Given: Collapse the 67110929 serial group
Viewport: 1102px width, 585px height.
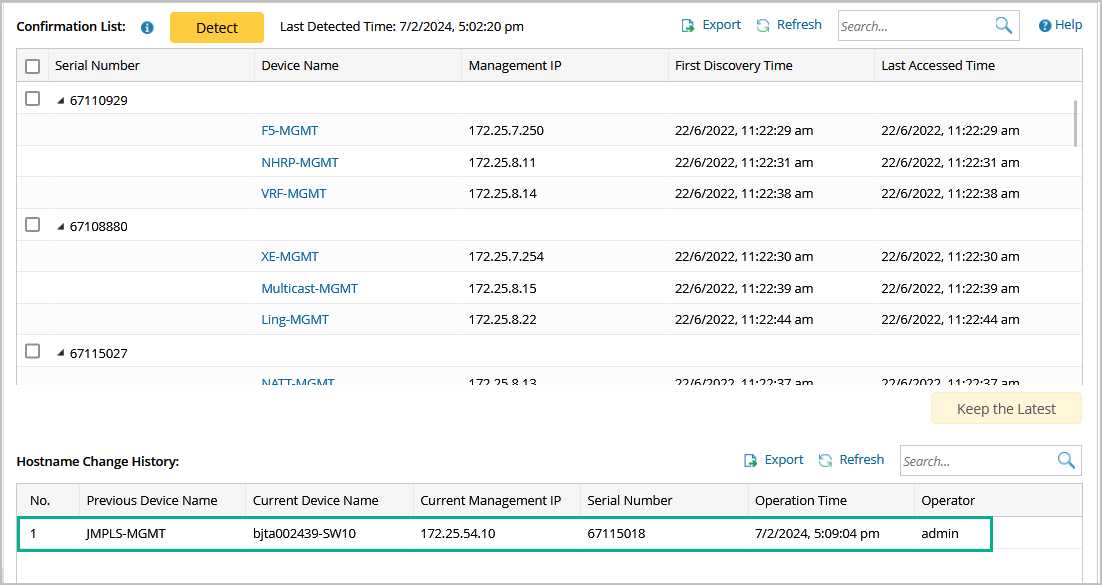Looking at the screenshot, I should [60, 100].
